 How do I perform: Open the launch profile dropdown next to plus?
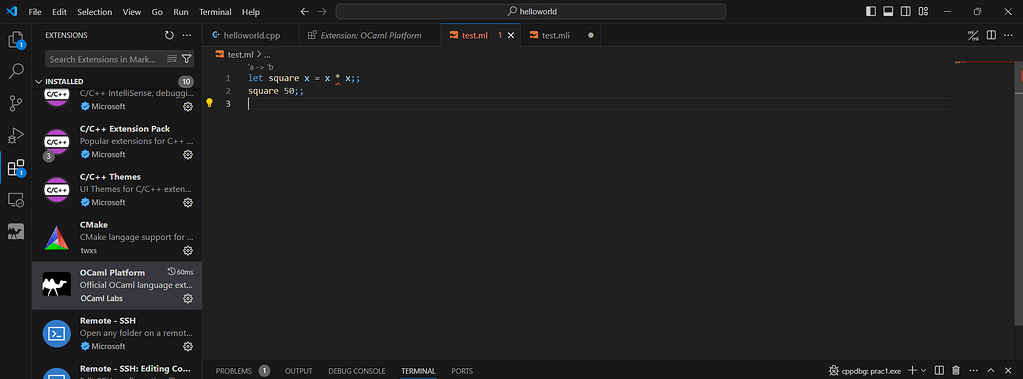click(x=924, y=371)
